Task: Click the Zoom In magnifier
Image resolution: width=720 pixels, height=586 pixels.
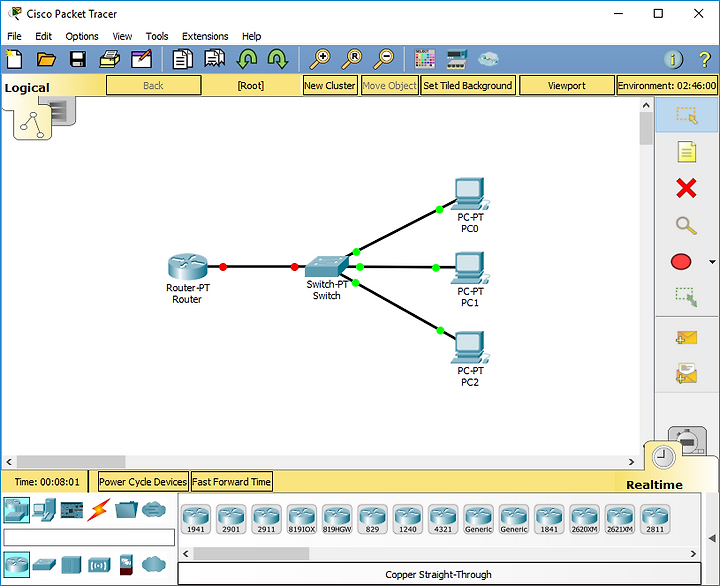Action: 320,59
